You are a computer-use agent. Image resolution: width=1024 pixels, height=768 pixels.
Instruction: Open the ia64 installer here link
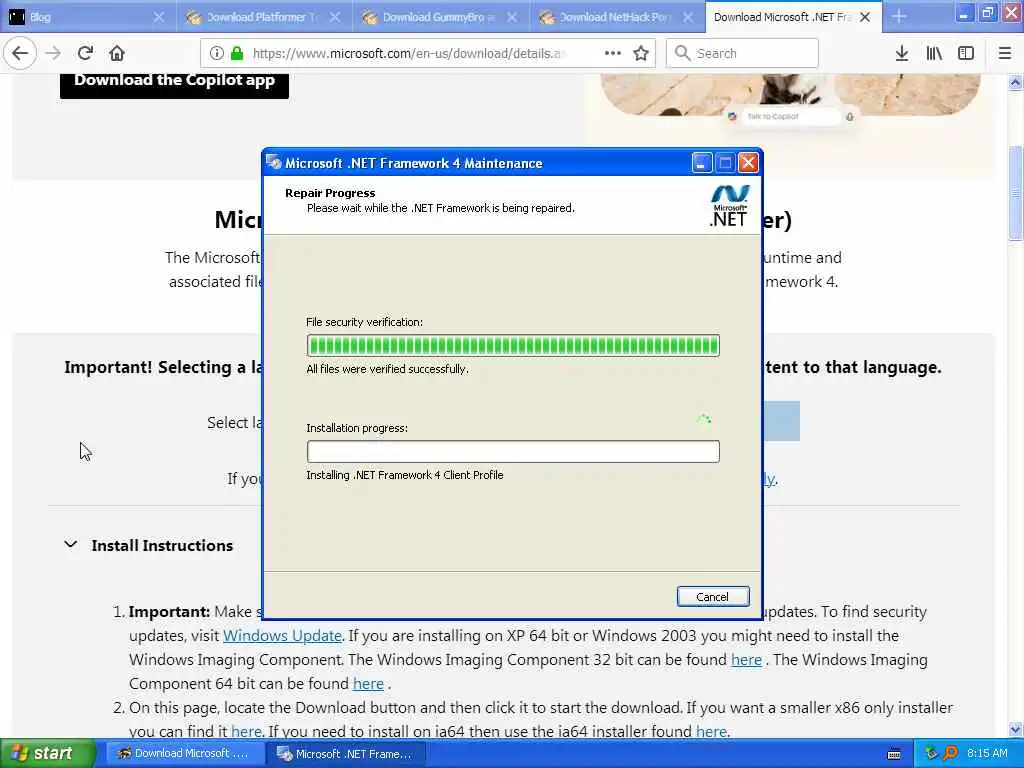[711, 731]
